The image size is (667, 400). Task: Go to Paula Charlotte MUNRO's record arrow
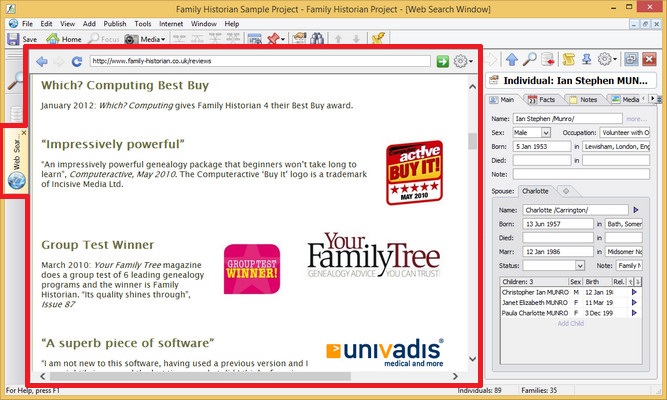click(634, 313)
